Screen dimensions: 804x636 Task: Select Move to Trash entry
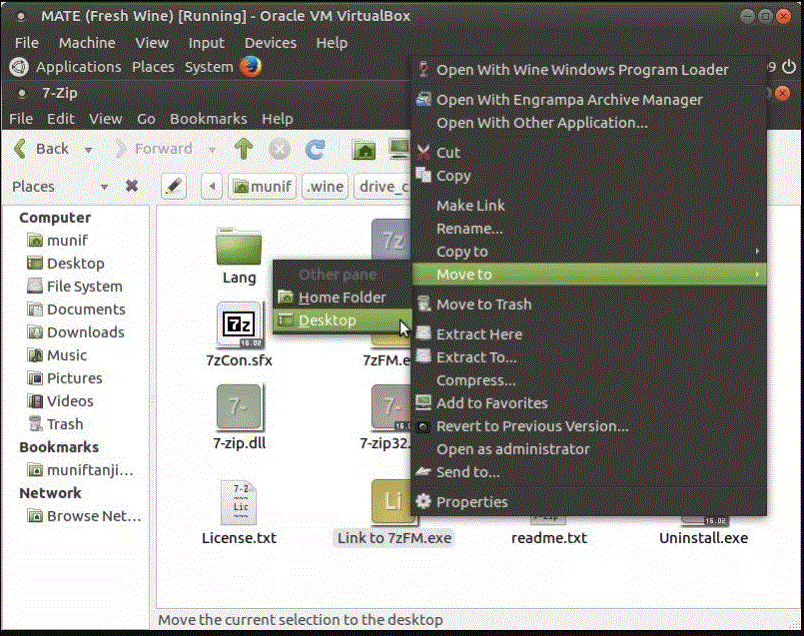pos(589,304)
